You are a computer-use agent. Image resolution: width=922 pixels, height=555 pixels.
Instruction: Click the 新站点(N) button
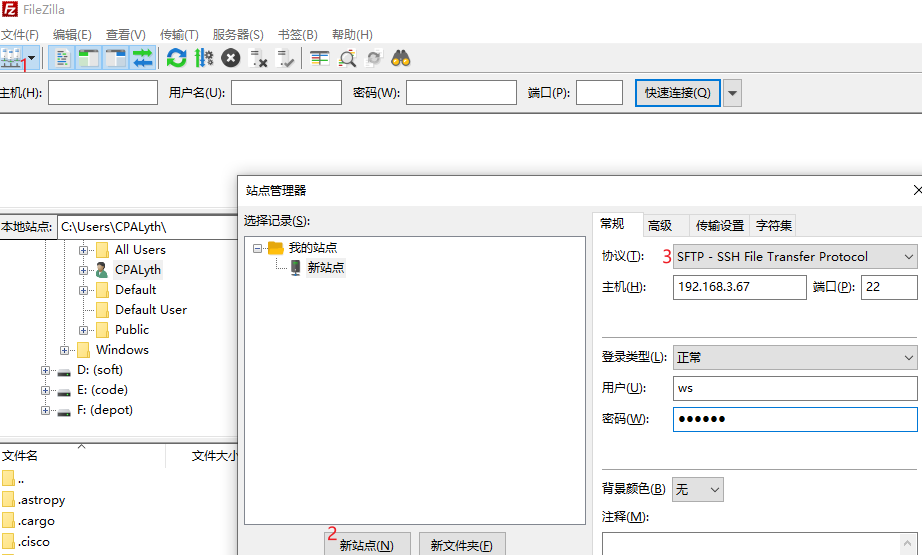click(367, 545)
